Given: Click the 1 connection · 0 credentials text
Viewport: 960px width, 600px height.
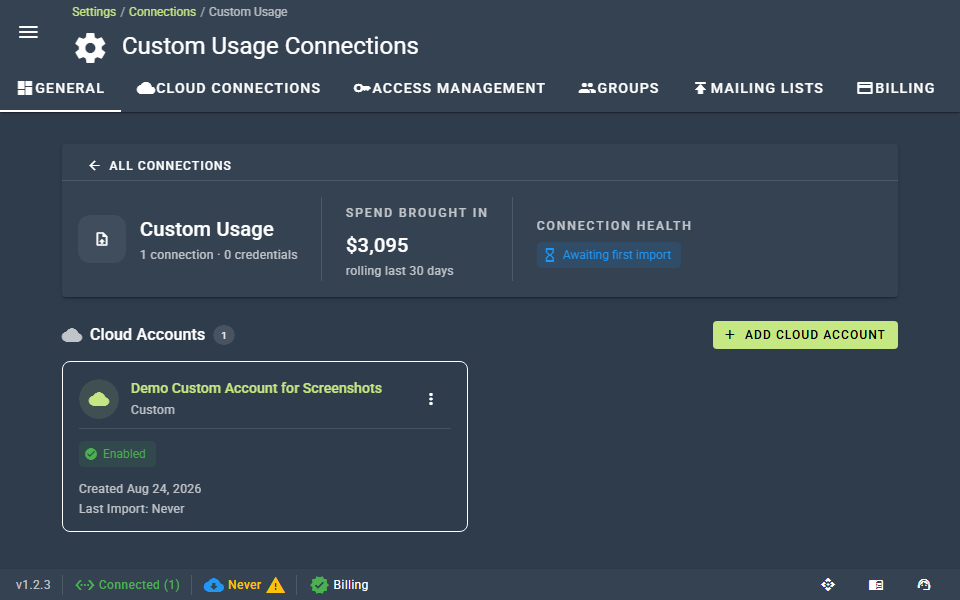Looking at the screenshot, I should click(219, 255).
